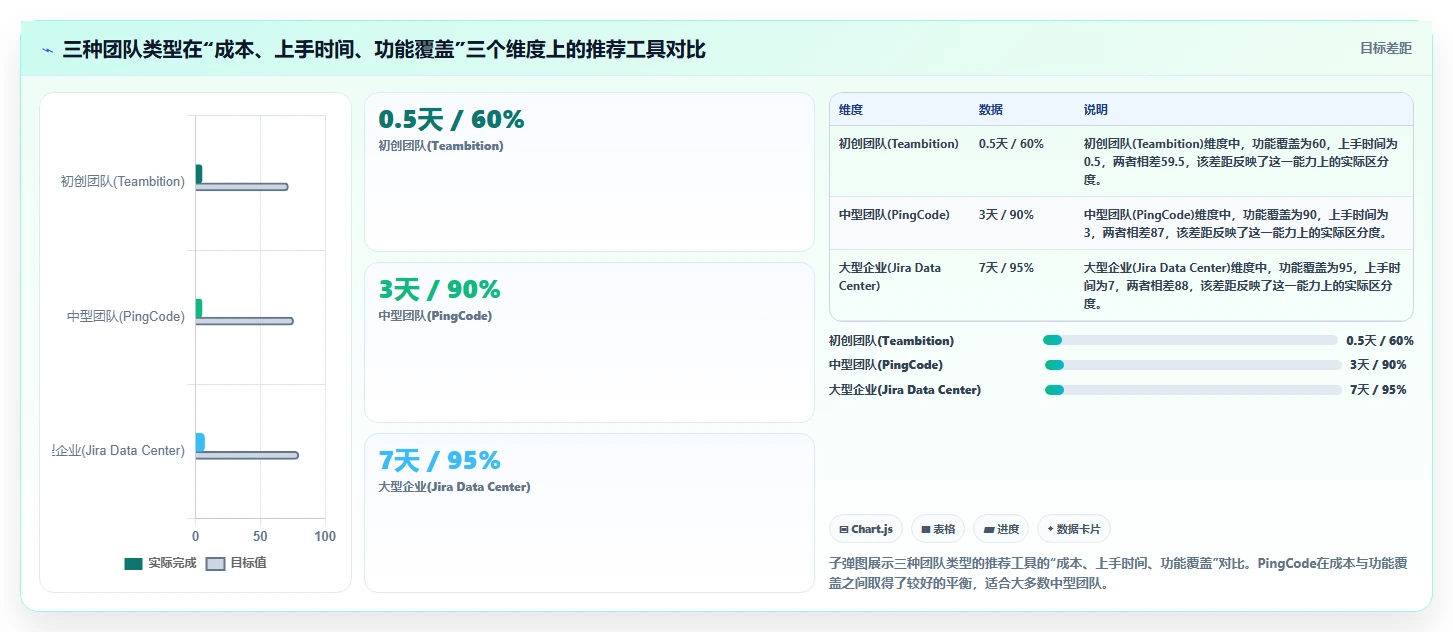The height and width of the screenshot is (632, 1453).
Task: Click the lightning icon before the title
Action: [47, 50]
